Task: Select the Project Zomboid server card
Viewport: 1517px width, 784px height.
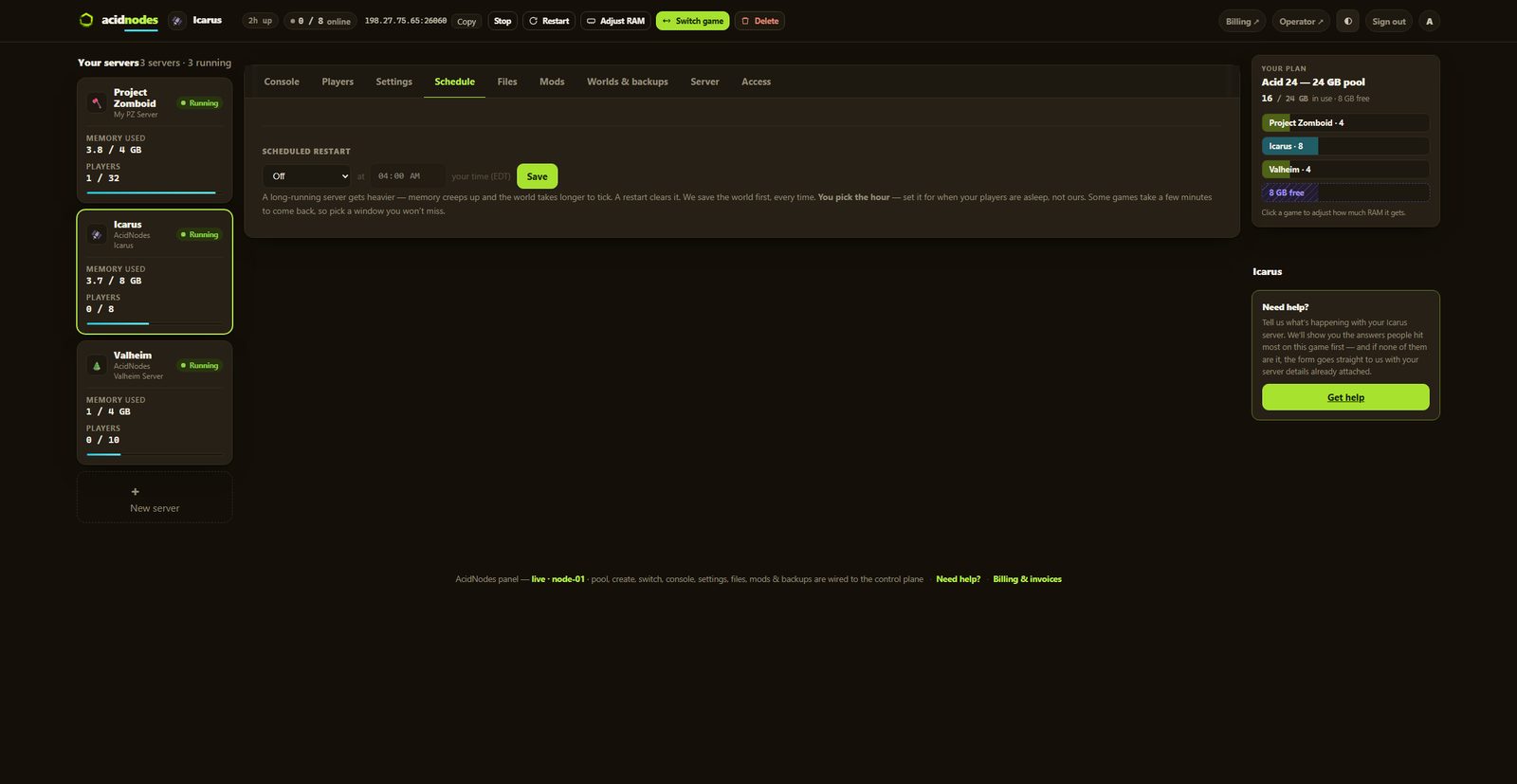Action: tap(155, 140)
